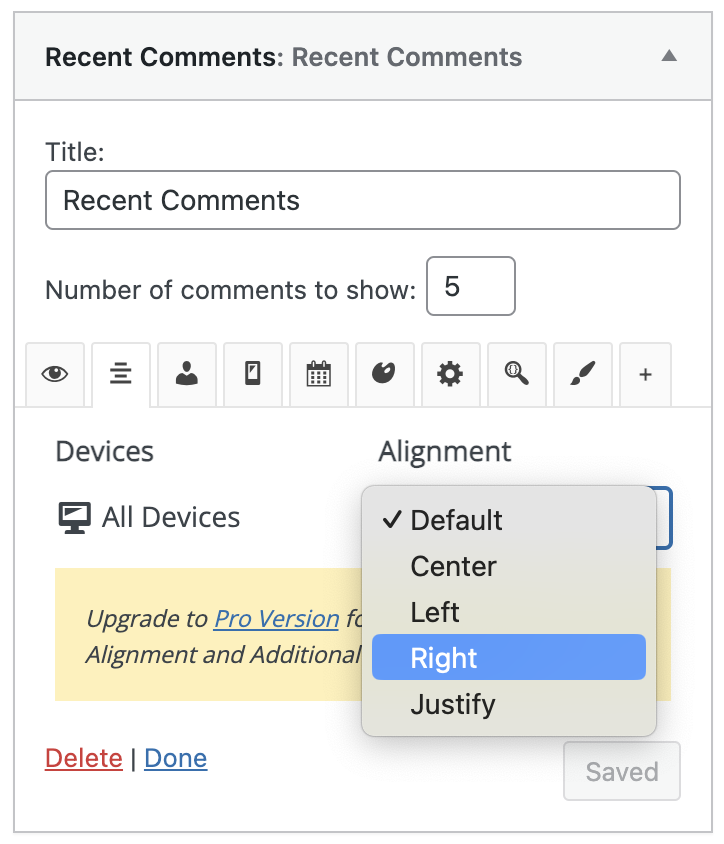Open the Visibility options tab (eye icon)

55,374
